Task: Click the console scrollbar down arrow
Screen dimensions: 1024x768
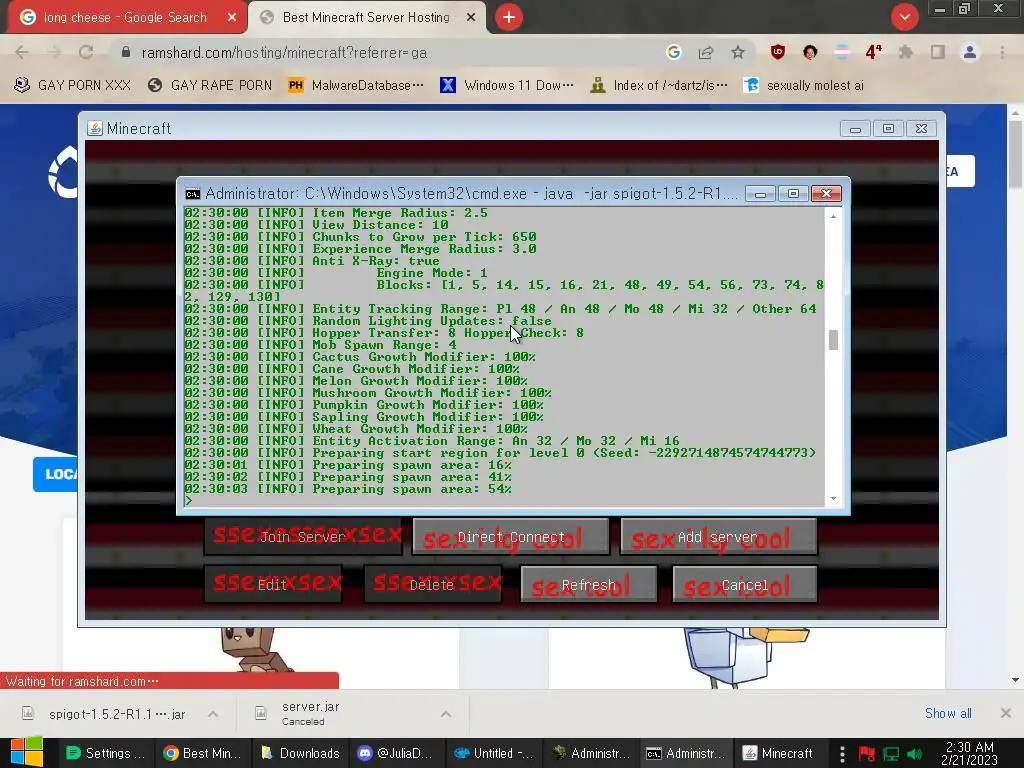Action: pyautogui.click(x=833, y=499)
